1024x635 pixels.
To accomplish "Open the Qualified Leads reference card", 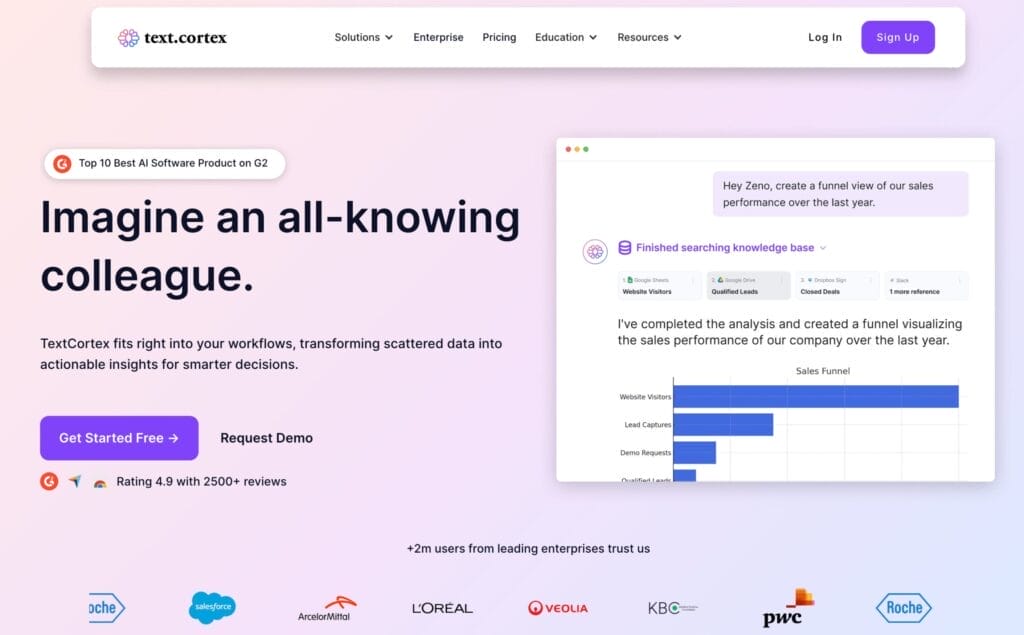I will 748,285.
